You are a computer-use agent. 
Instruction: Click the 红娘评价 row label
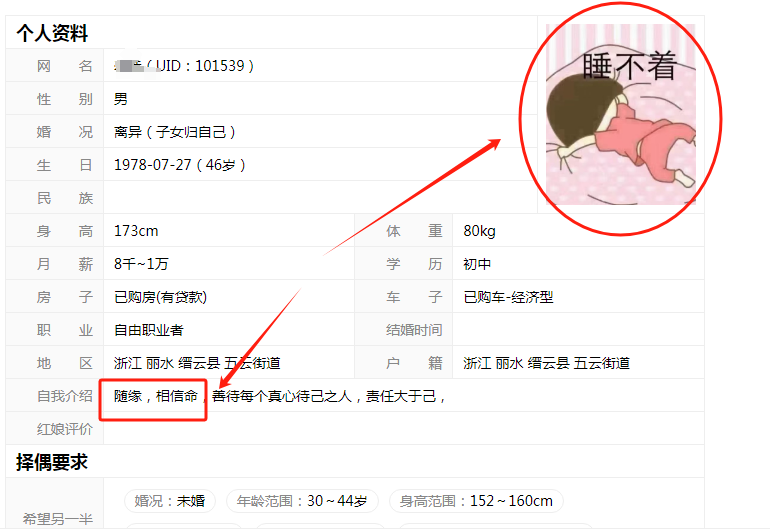pyautogui.click(x=65, y=429)
